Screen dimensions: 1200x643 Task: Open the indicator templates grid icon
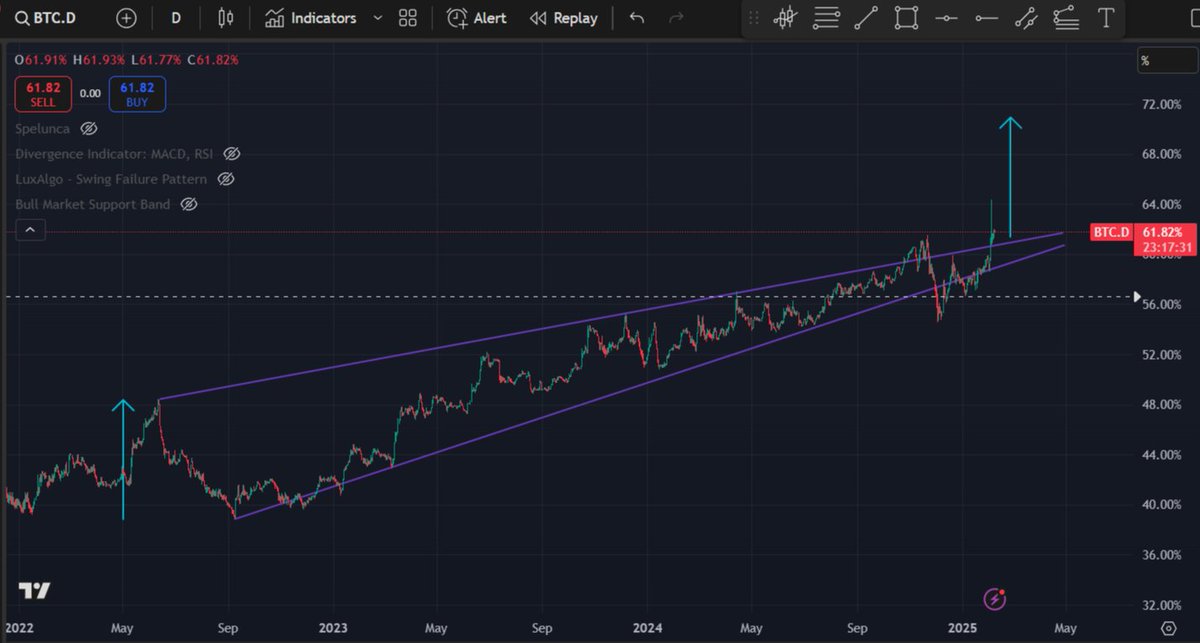coord(407,18)
